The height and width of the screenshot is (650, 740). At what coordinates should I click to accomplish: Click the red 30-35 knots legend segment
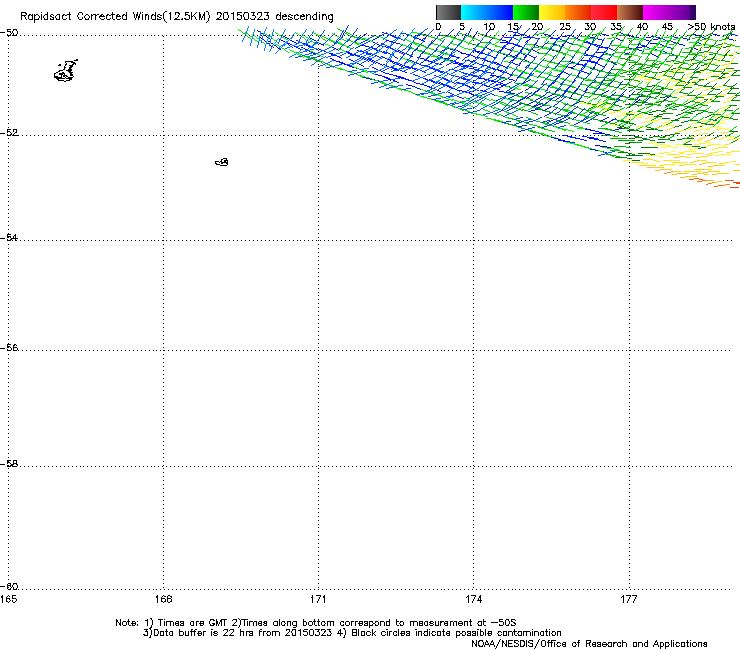pyautogui.click(x=604, y=12)
